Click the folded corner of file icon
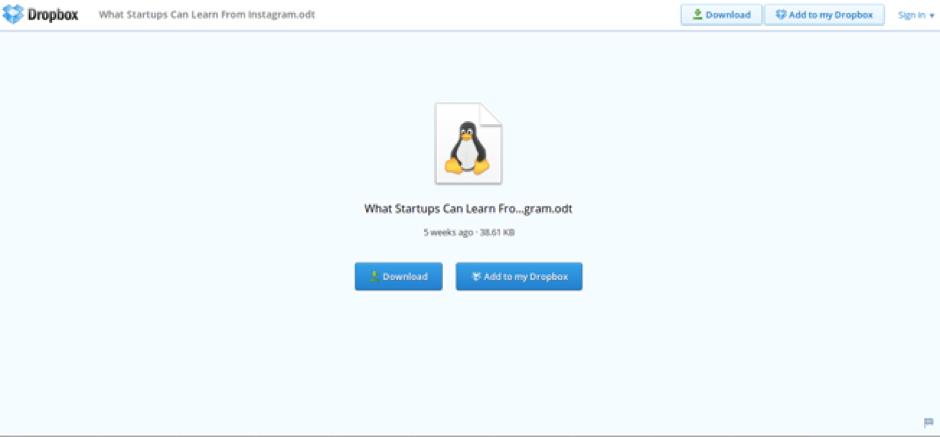 tap(491, 114)
